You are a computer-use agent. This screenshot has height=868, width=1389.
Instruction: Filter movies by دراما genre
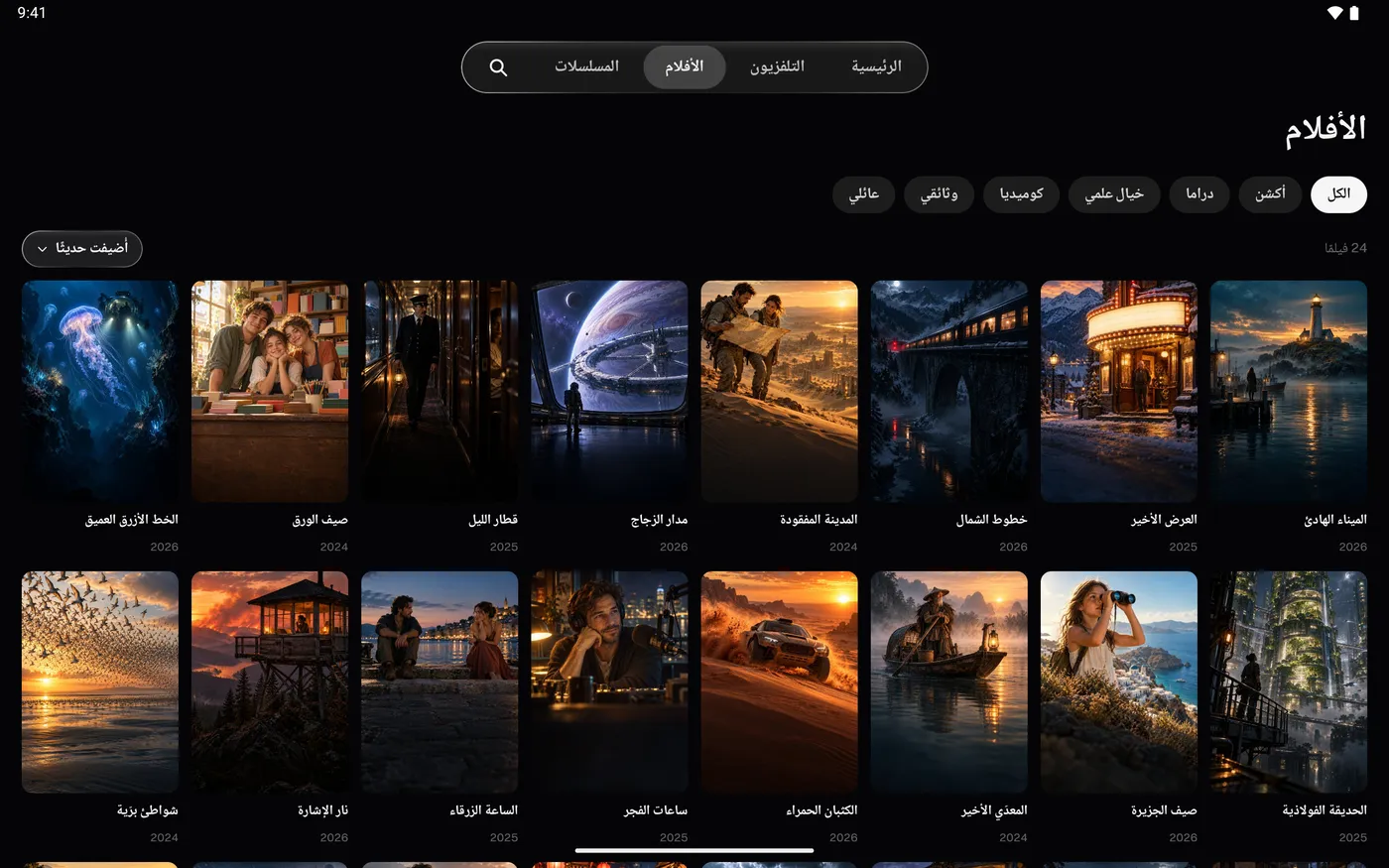tap(1200, 194)
